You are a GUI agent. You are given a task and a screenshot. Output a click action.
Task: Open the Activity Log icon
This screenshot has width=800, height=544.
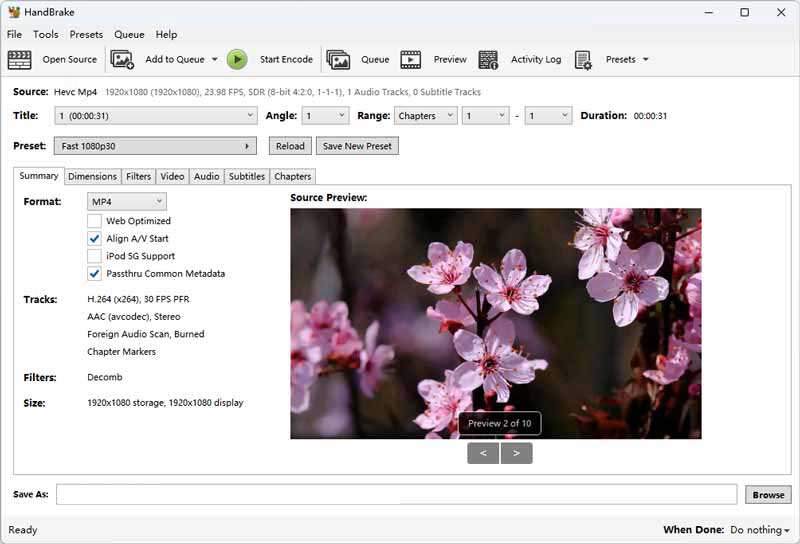coord(488,60)
